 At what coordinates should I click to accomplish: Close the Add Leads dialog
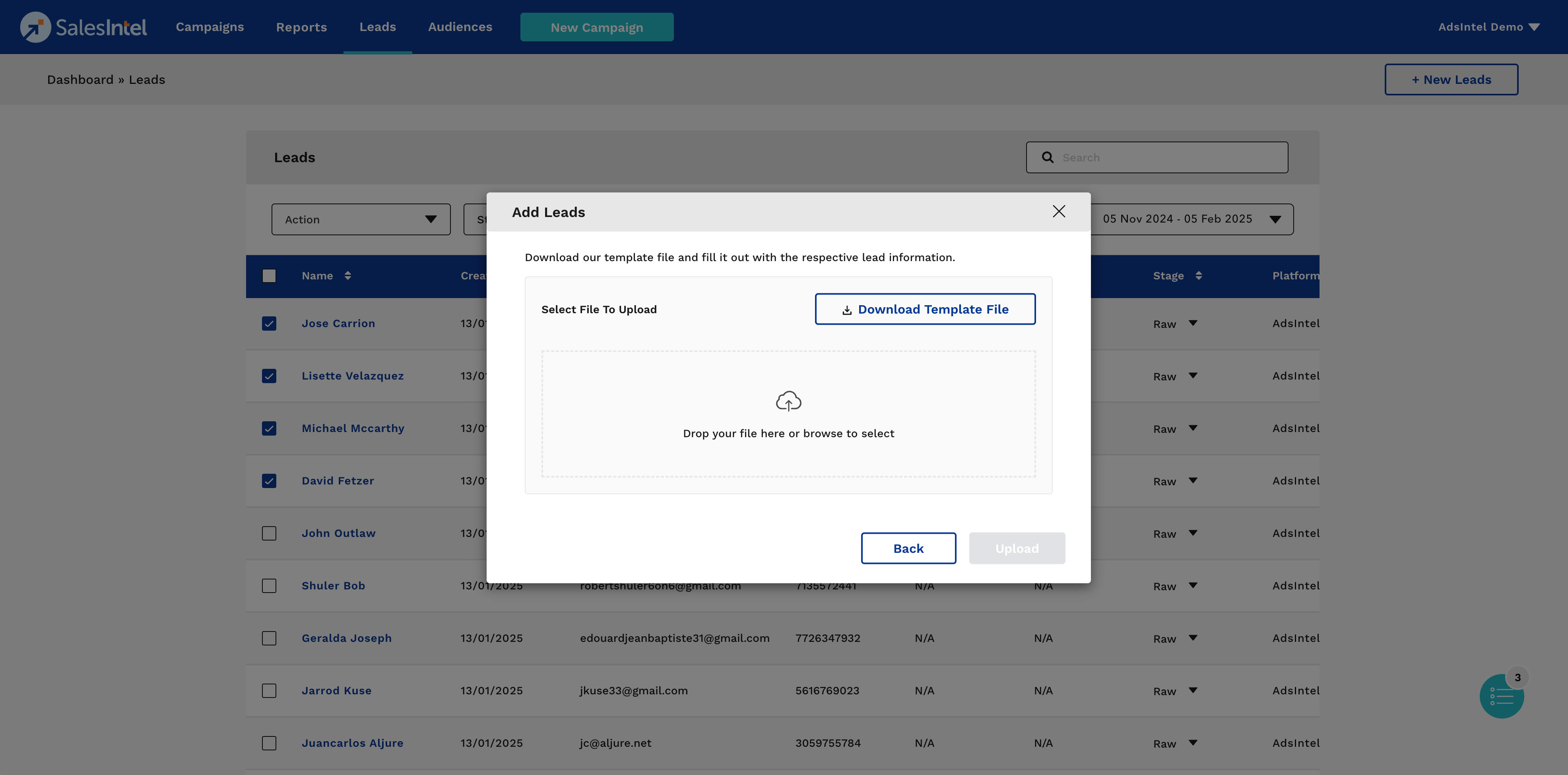point(1059,211)
